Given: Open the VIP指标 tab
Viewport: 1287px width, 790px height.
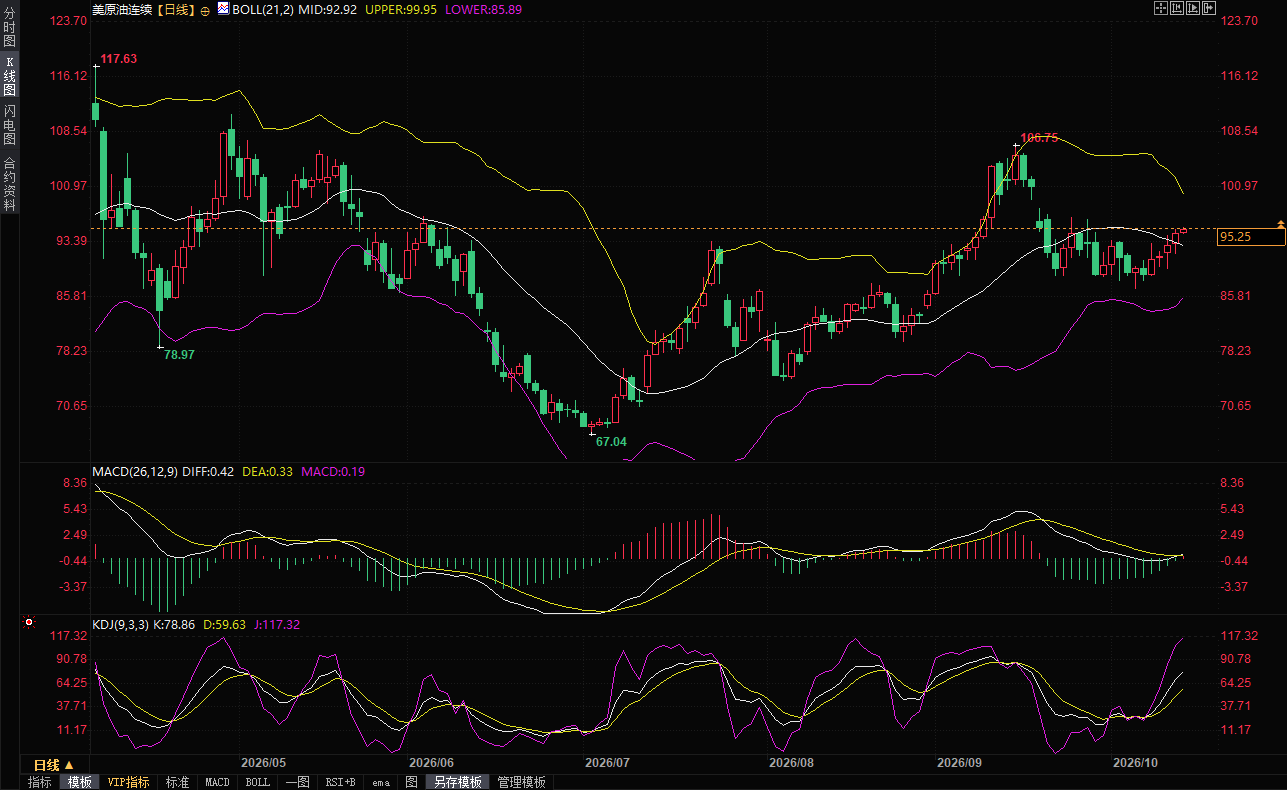Looking at the screenshot, I should click(x=129, y=782).
